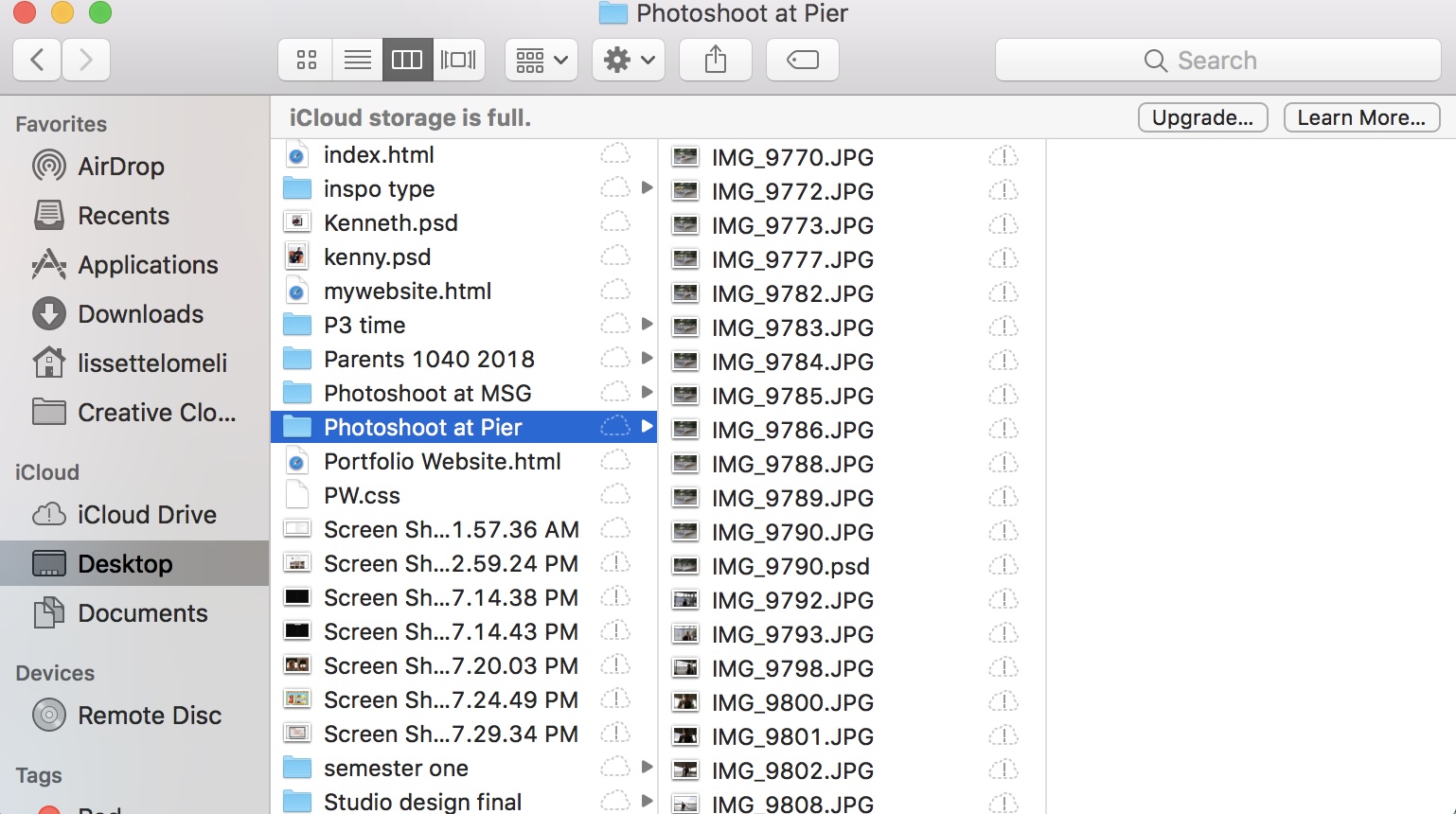Select column view button
1456x814 pixels.
tap(407, 61)
